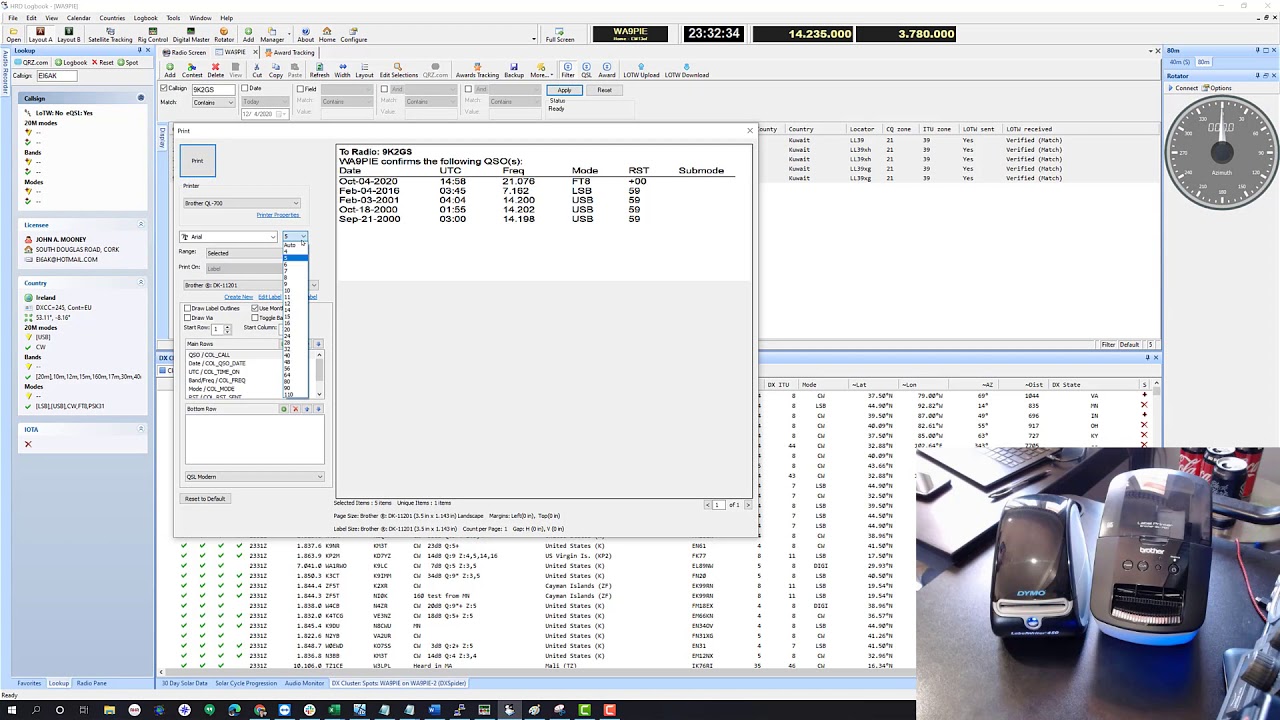Open the Calendar menu
1280x720 pixels.
pyautogui.click(x=78, y=18)
